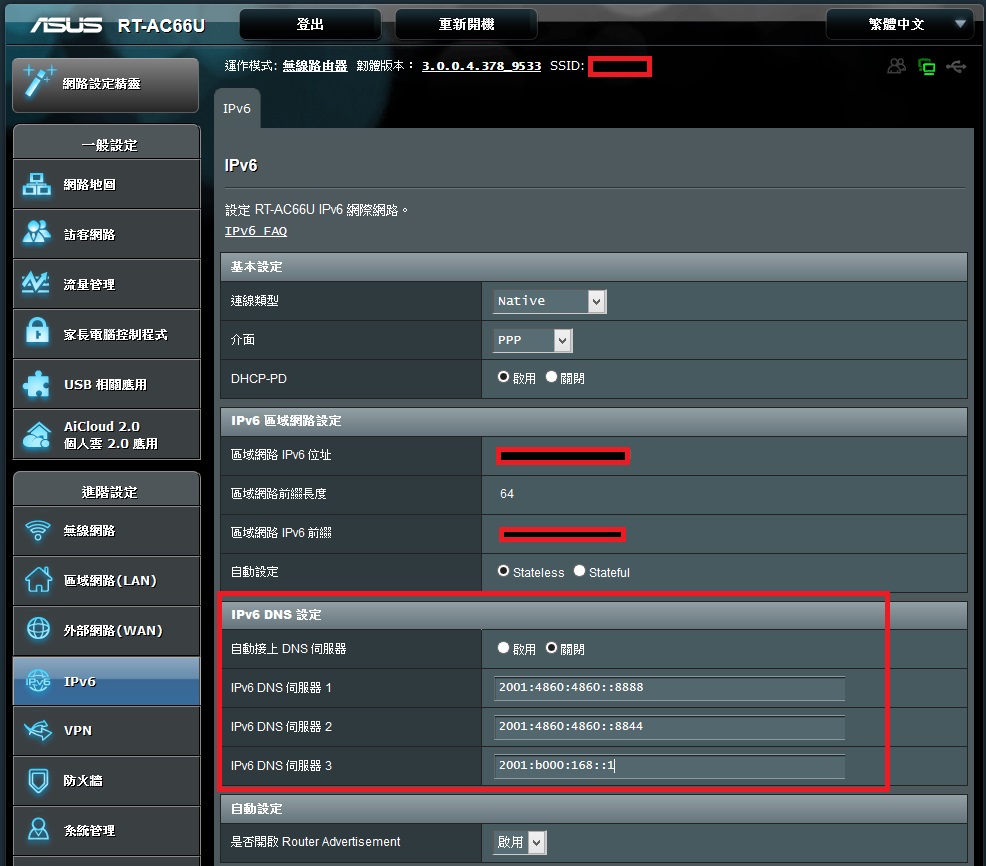Enable DHCP-PD with the 啟用 radio
This screenshot has width=986, height=866.
click(x=503, y=377)
